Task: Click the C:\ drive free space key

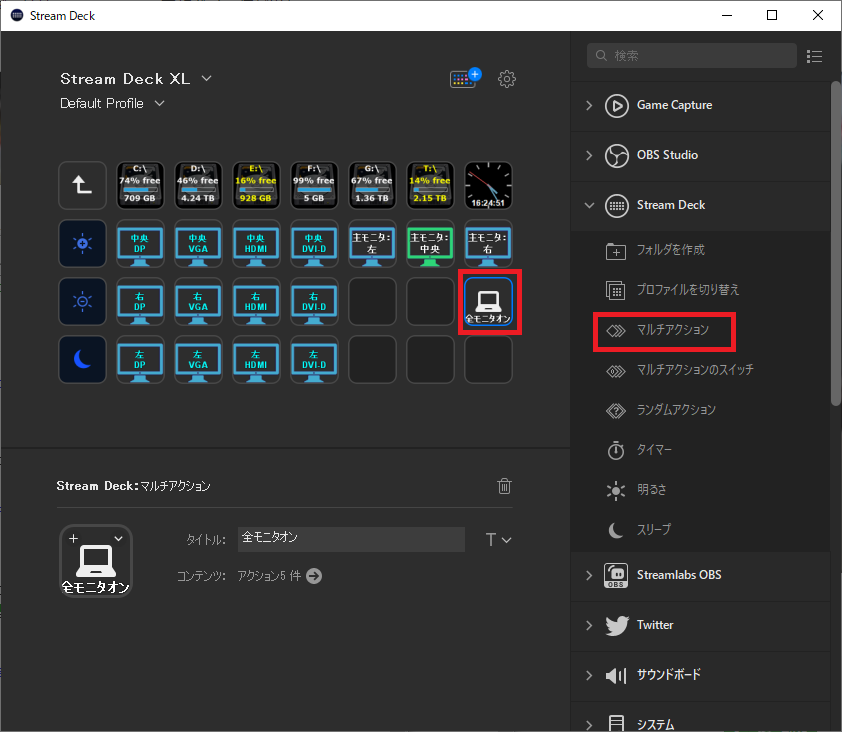Action: (x=139, y=184)
